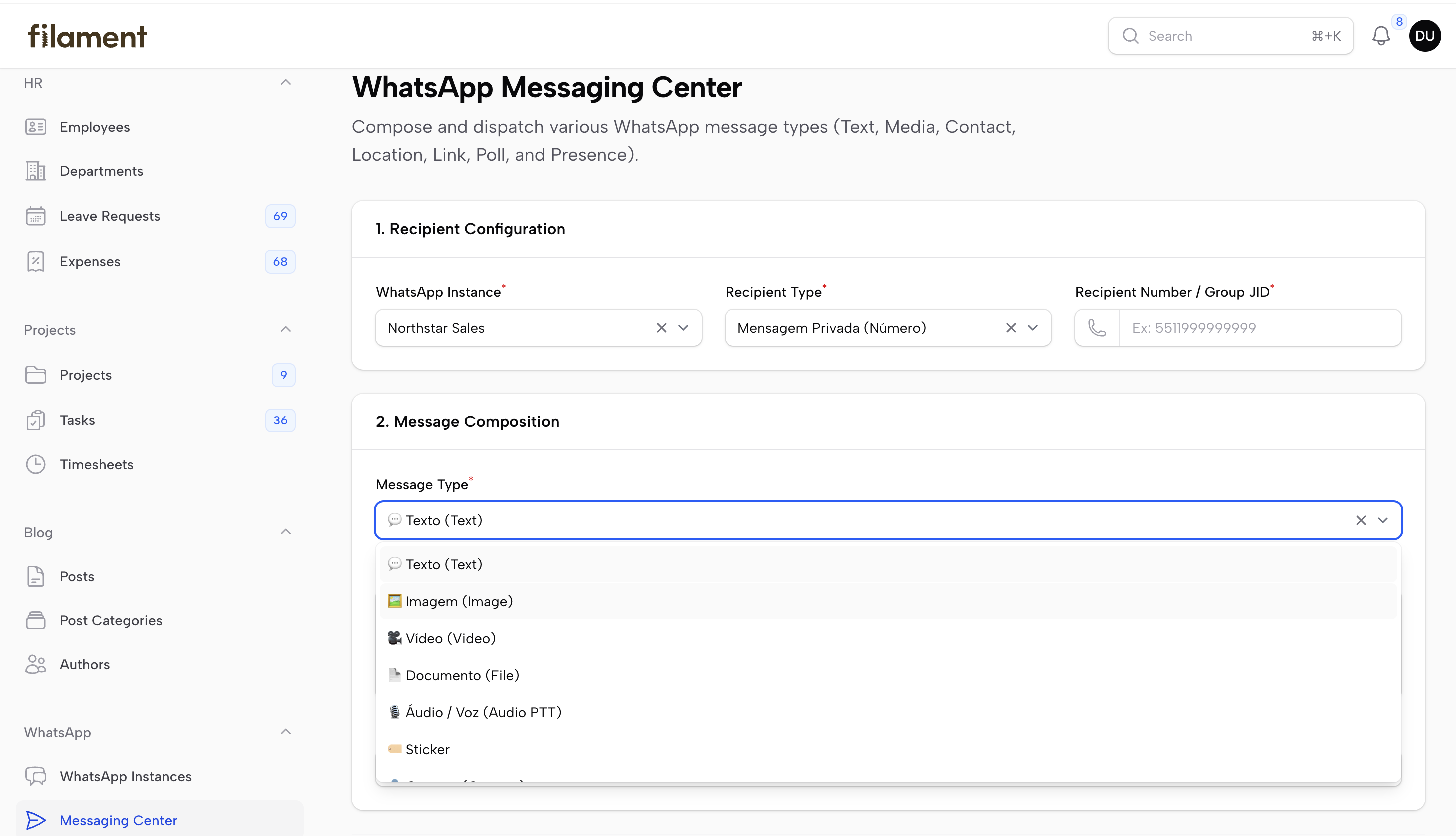Open Post Categories in the sidebar
Image resolution: width=1456 pixels, height=836 pixels.
pos(160,620)
